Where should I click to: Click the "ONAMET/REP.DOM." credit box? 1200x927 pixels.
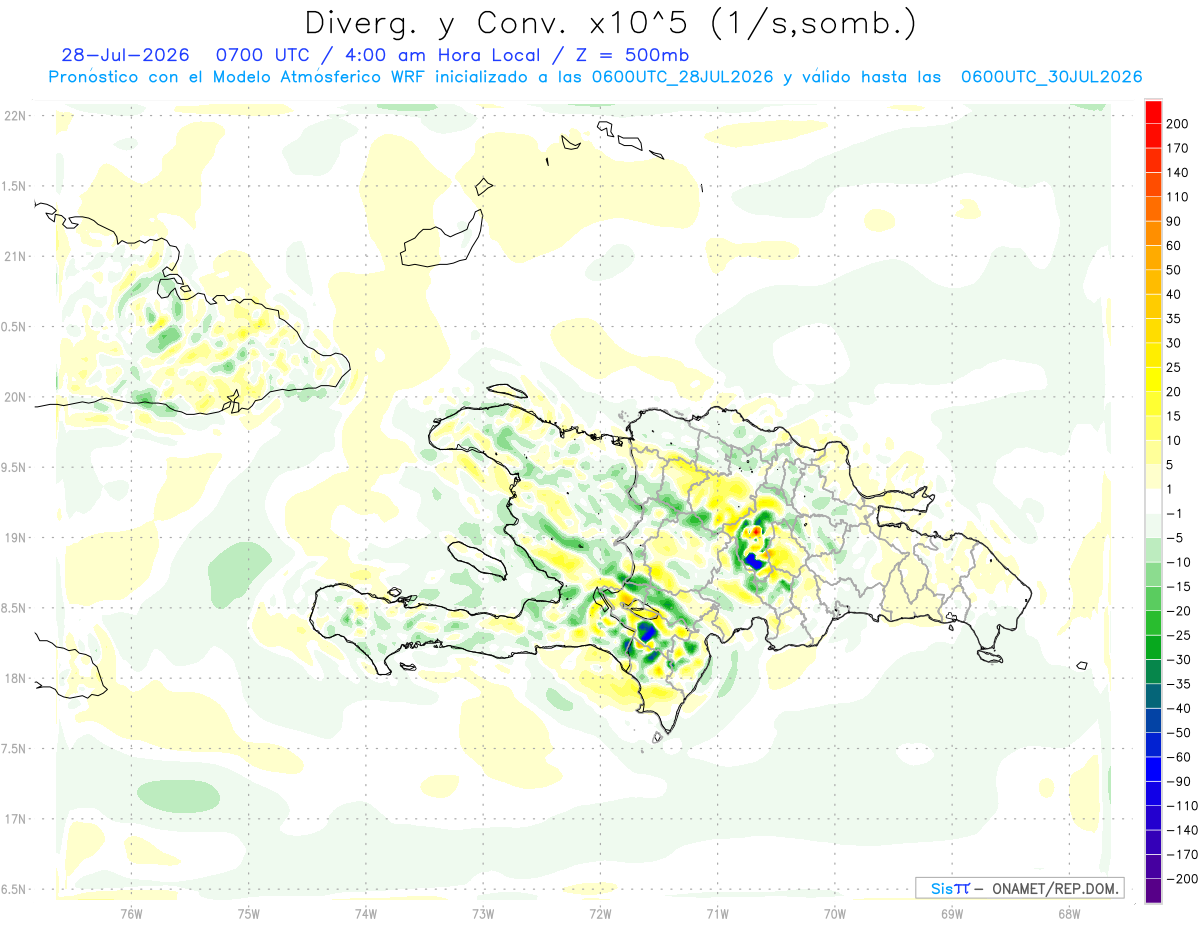pos(1020,888)
